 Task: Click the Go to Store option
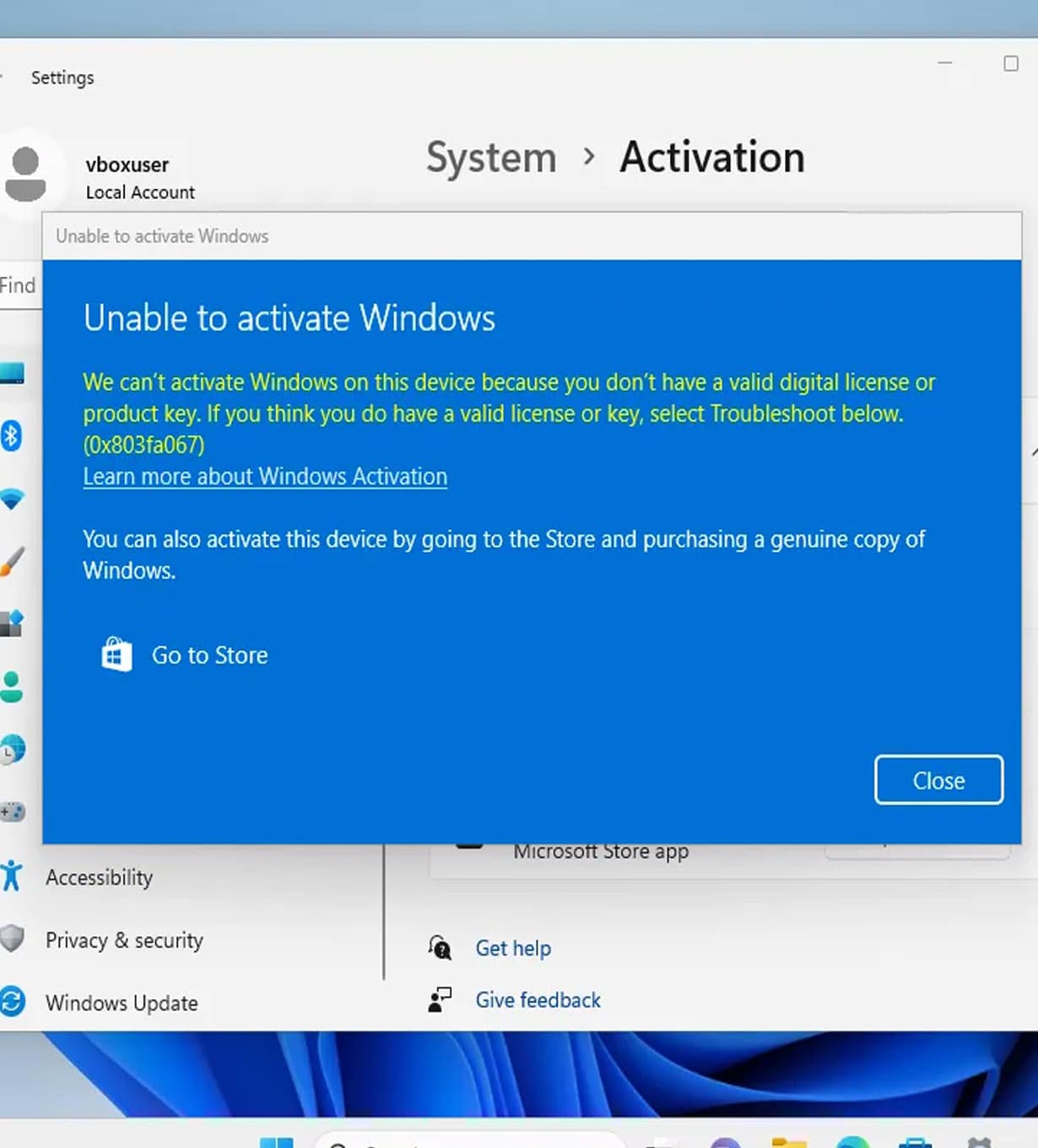(208, 655)
